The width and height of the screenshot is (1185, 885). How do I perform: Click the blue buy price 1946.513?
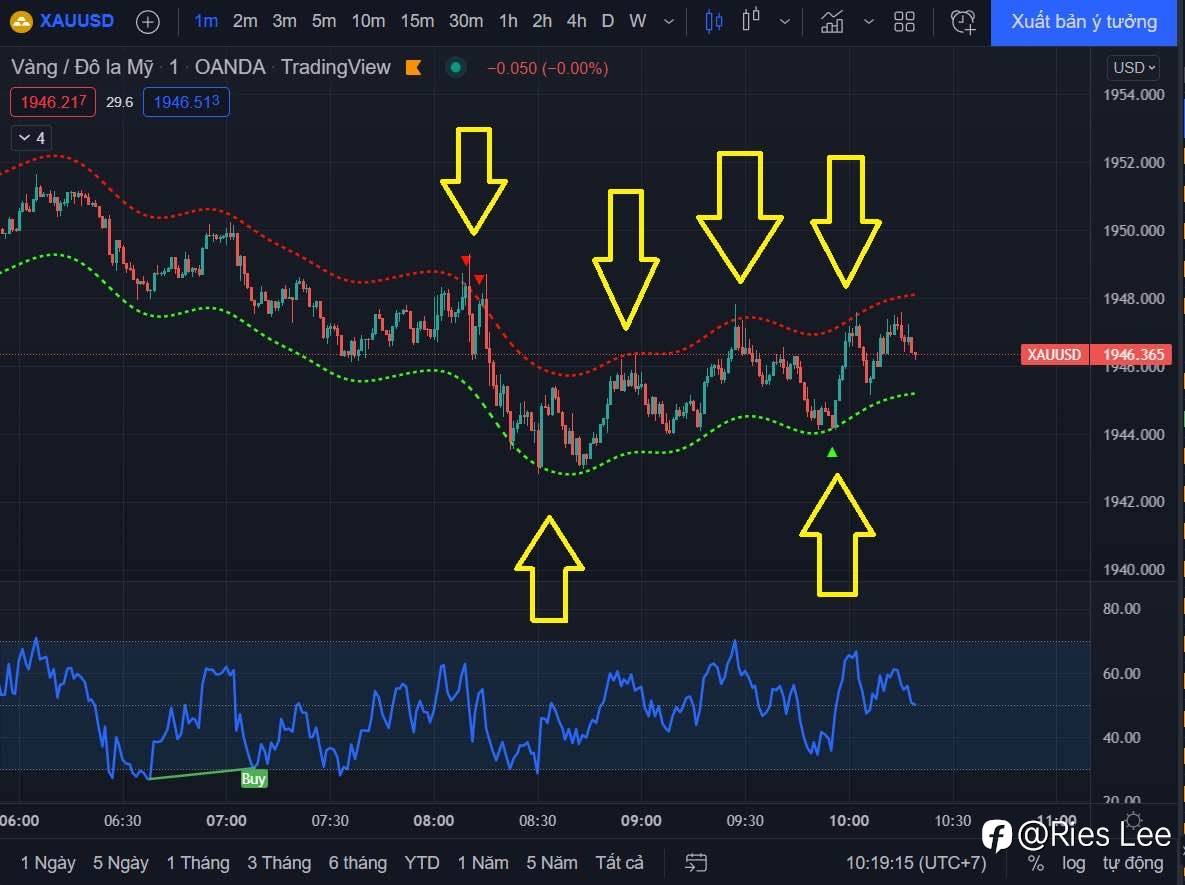[187, 102]
